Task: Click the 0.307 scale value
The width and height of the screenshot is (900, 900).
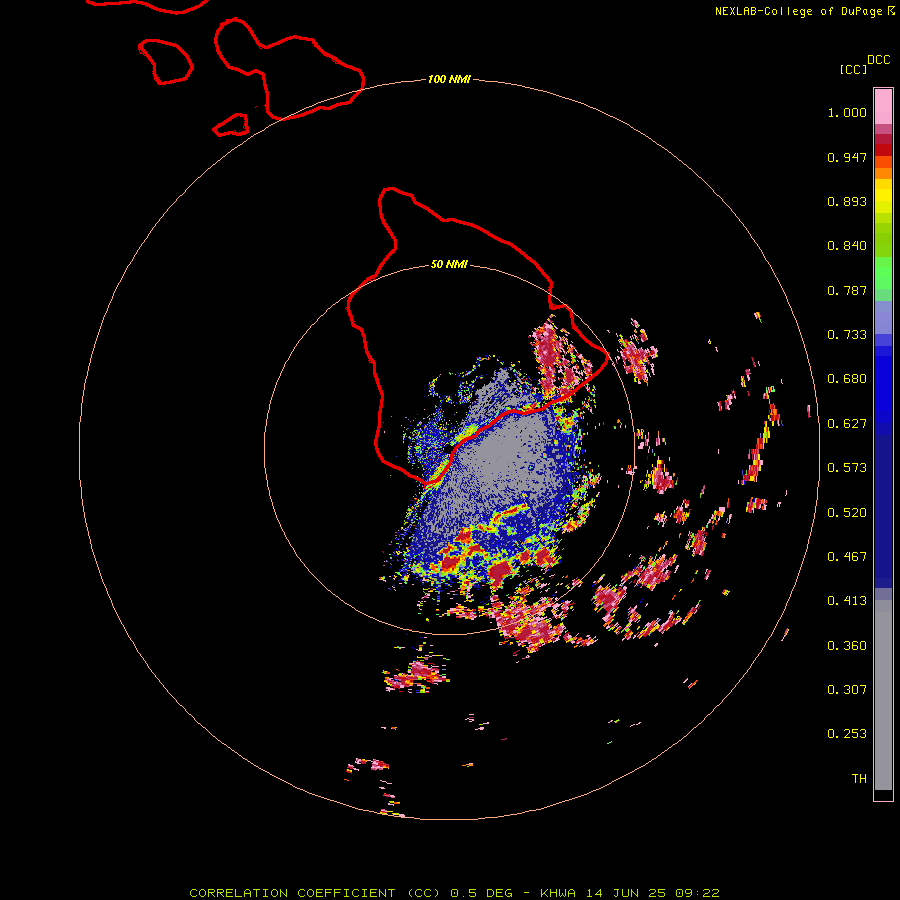Action: [x=847, y=689]
